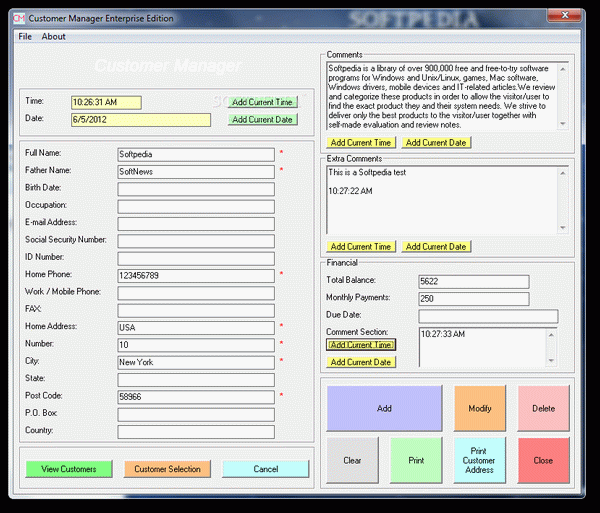Click the Country input field
600x513 pixels.
pyautogui.click(x=196, y=432)
